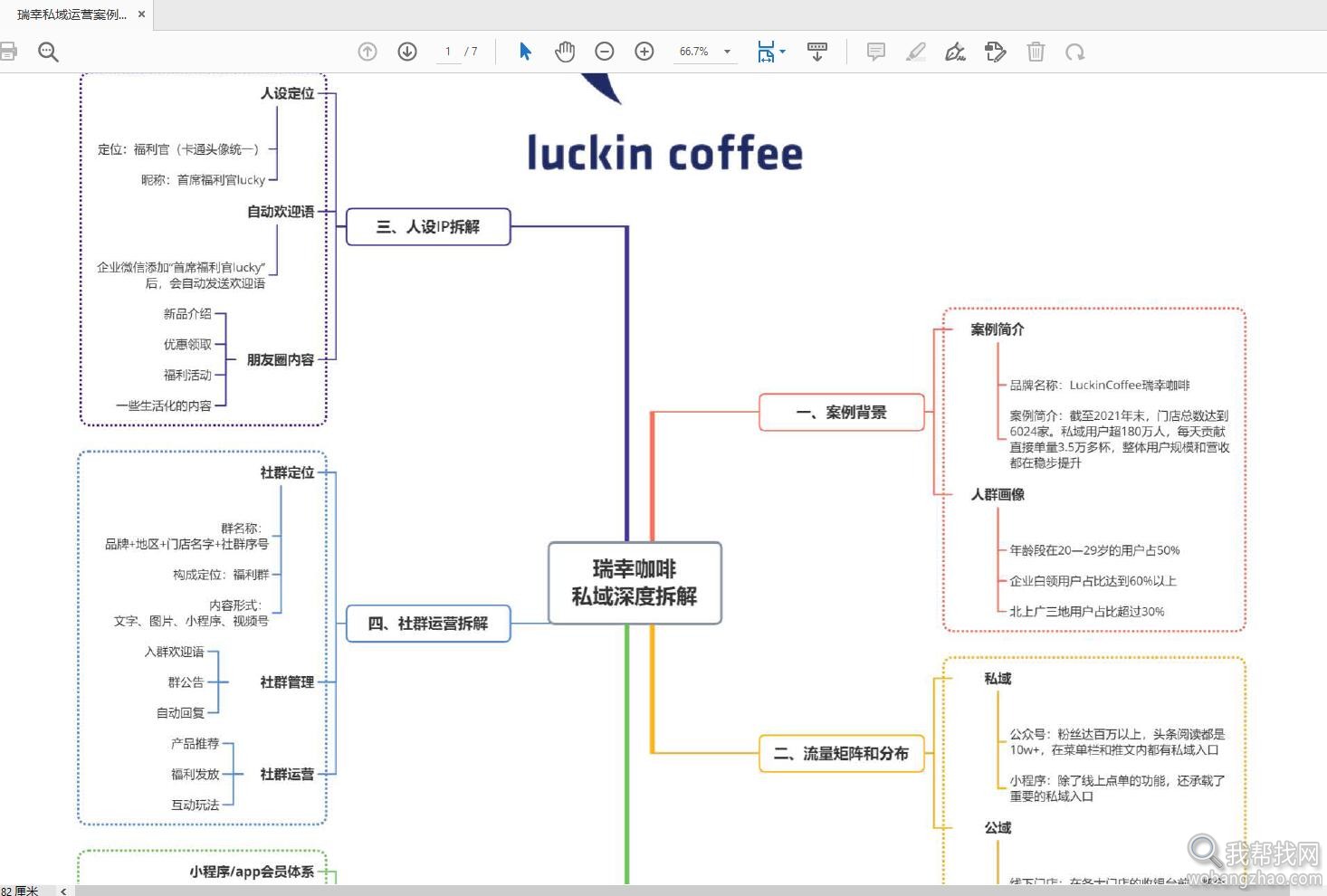
Task: Click the item 互动玩法
Action: [196, 805]
